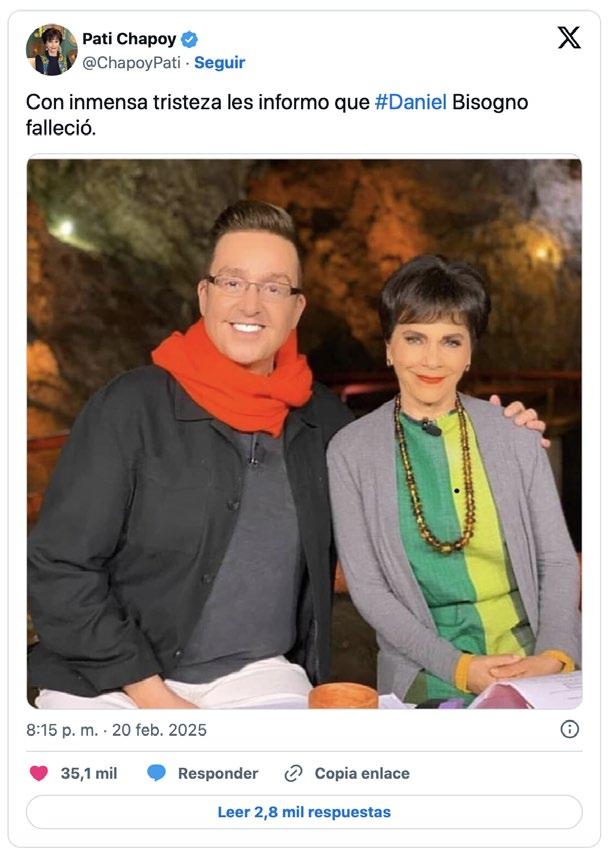
Task: Click the 20 feb. 2025 date
Action: [x=159, y=730]
